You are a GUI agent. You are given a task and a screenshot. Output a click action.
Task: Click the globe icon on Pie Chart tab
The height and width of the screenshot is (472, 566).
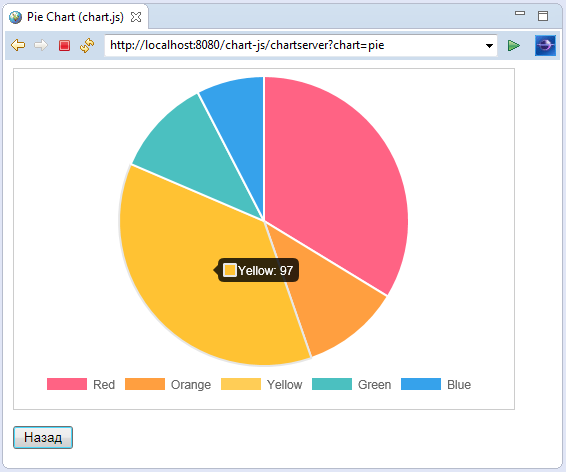(16, 17)
